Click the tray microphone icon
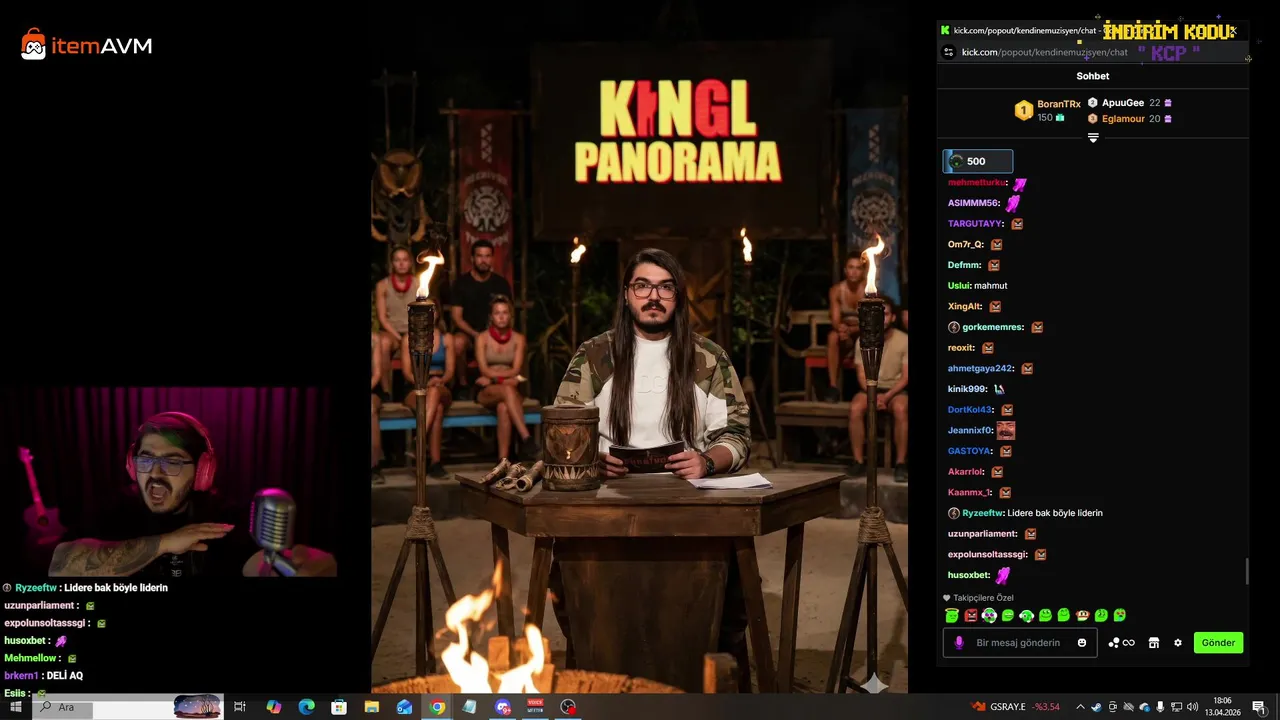Viewport: 1280px width, 720px height. point(1160,707)
